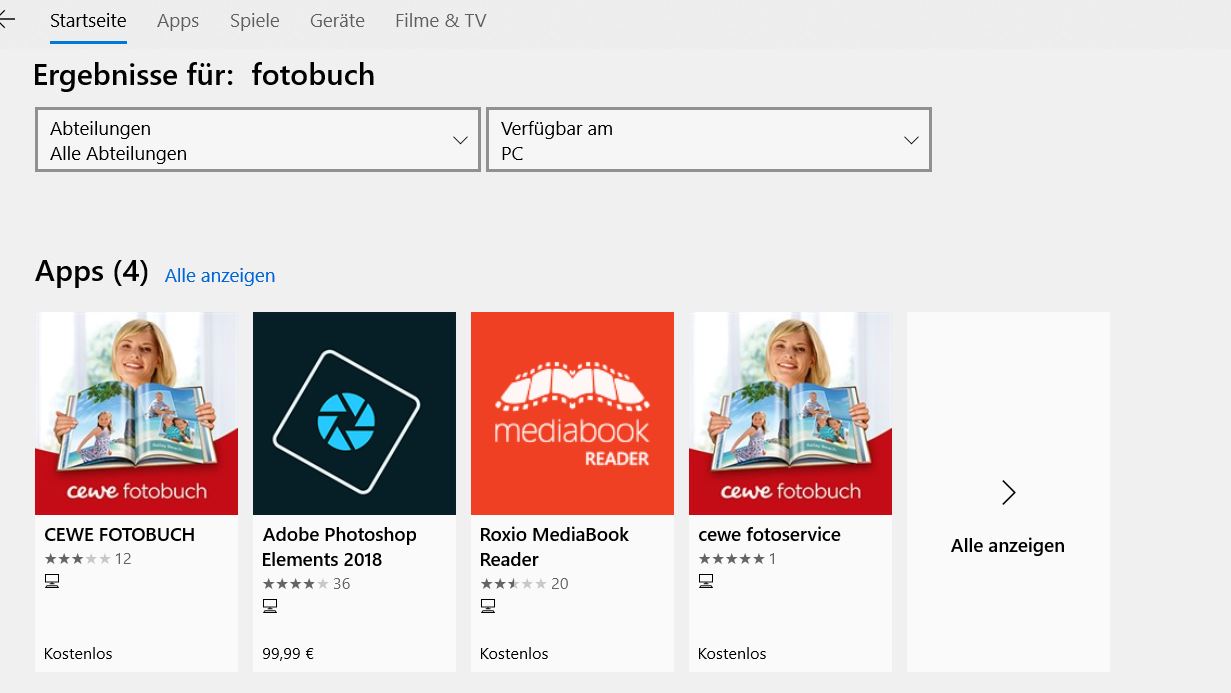Open Roxio MediaBook Reader app icon

[572, 413]
